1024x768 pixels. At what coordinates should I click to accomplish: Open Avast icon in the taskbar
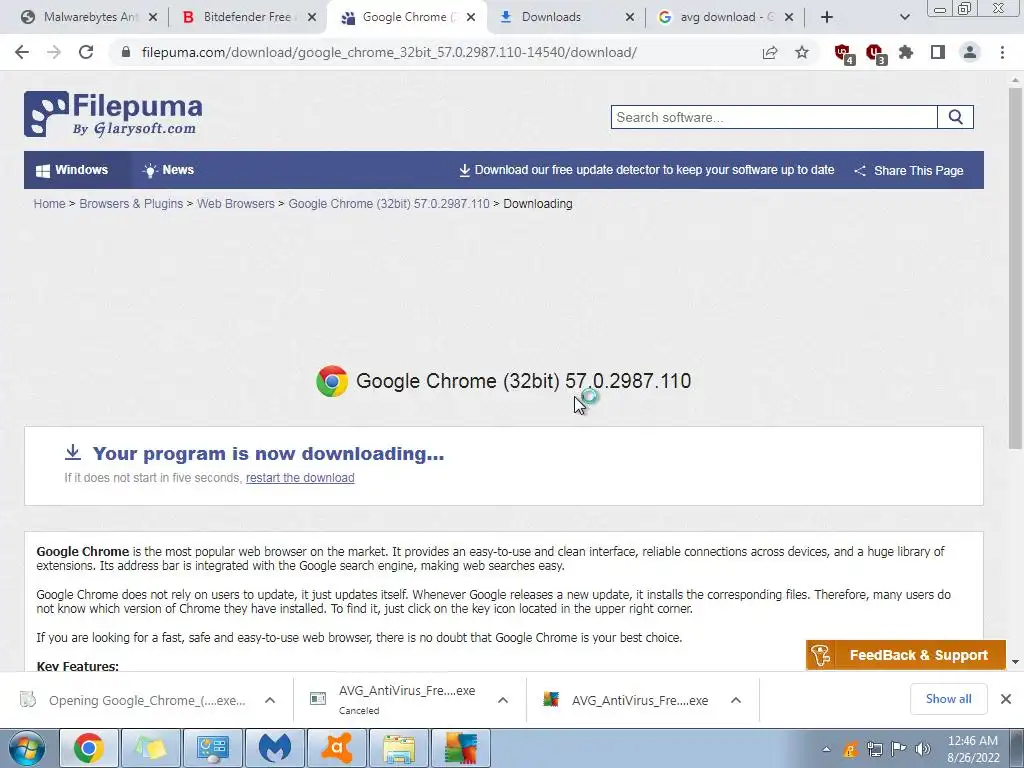(x=336, y=748)
